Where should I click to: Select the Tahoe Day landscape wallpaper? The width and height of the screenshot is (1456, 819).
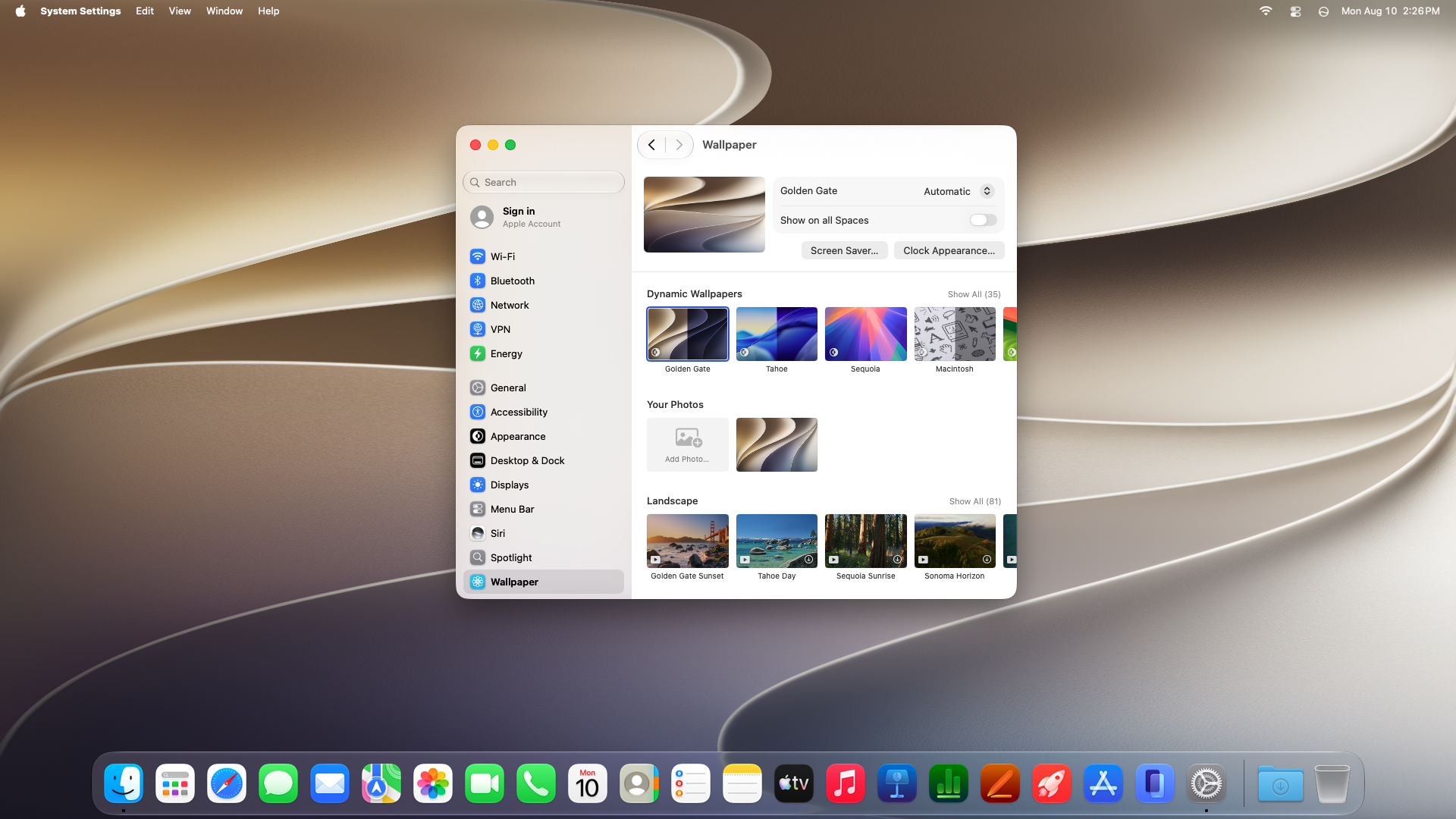777,541
